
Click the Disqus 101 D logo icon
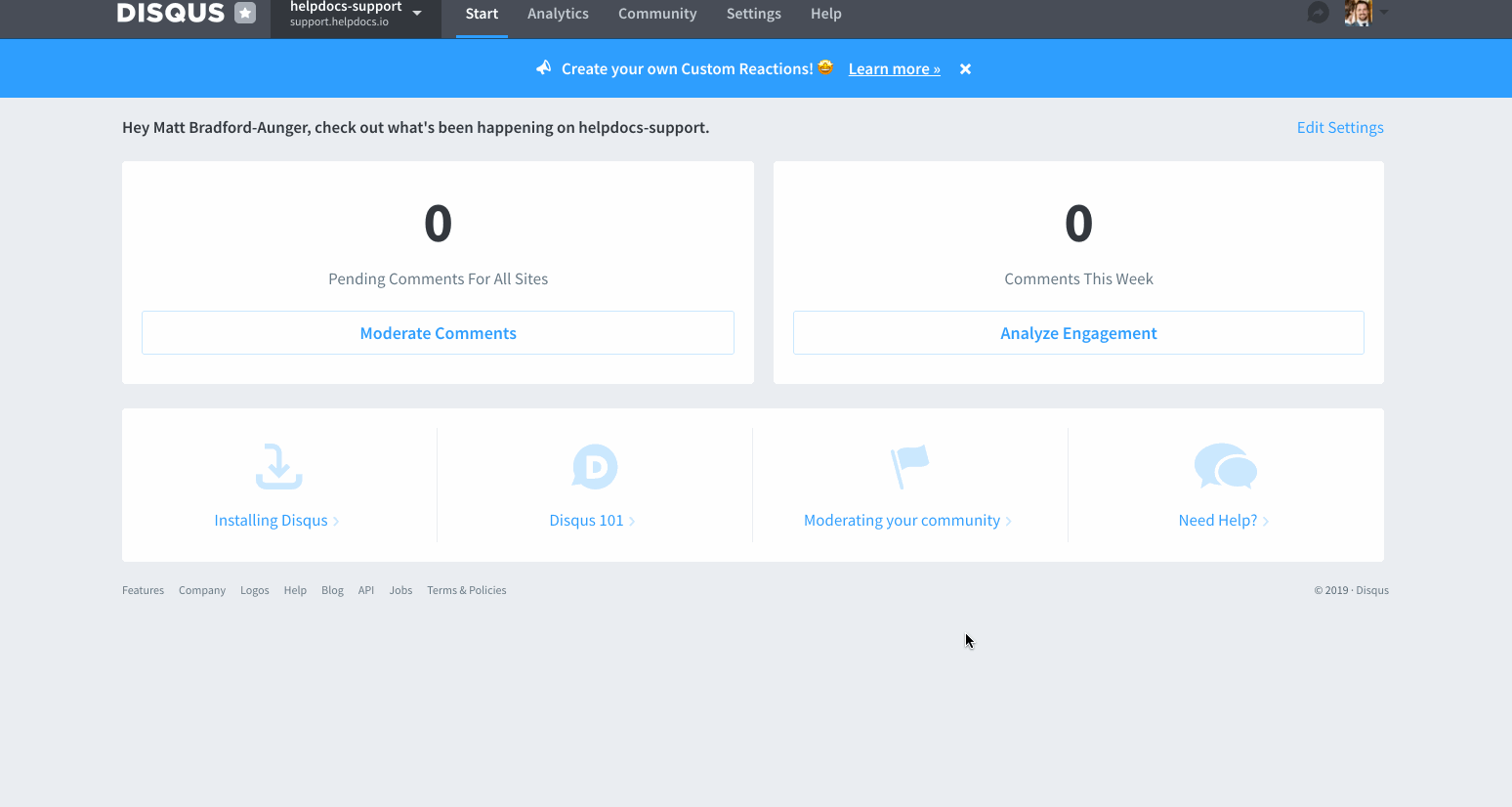click(595, 466)
